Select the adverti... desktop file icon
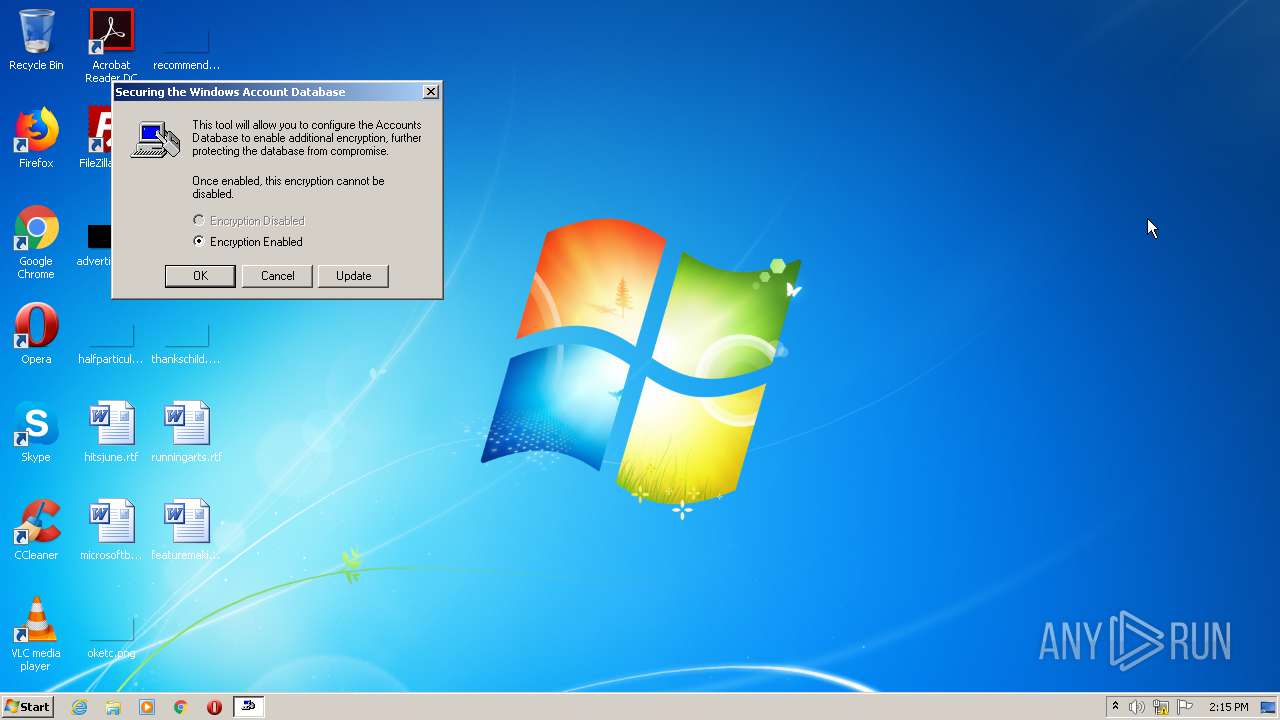This screenshot has height=720, width=1280. [x=98, y=245]
